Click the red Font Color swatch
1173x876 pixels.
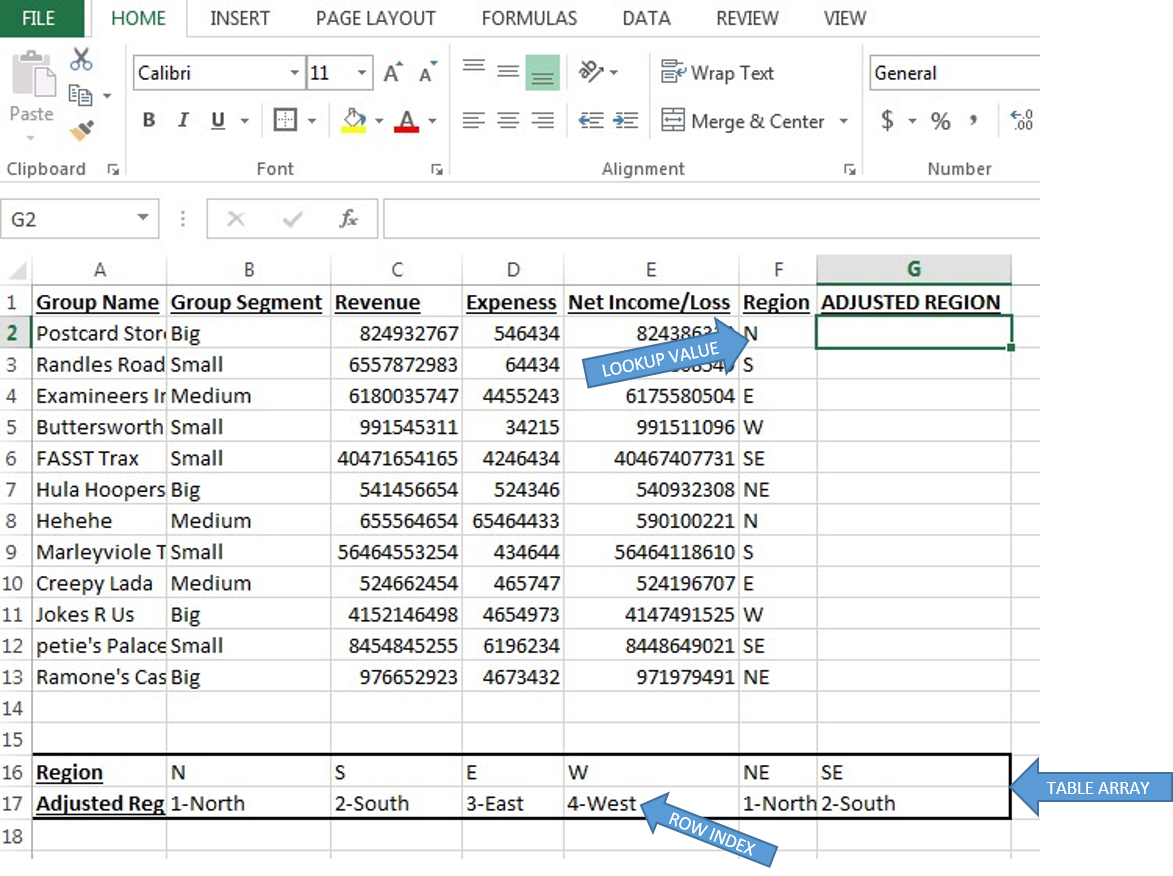(407, 120)
